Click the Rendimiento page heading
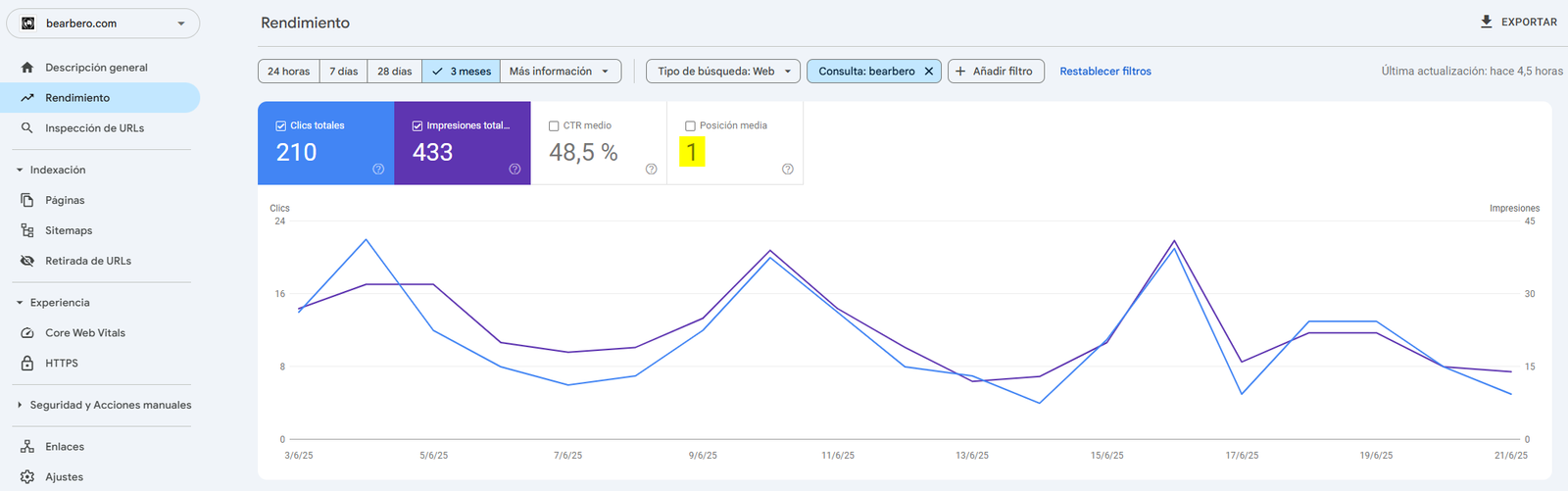The height and width of the screenshot is (491, 1568). click(305, 23)
